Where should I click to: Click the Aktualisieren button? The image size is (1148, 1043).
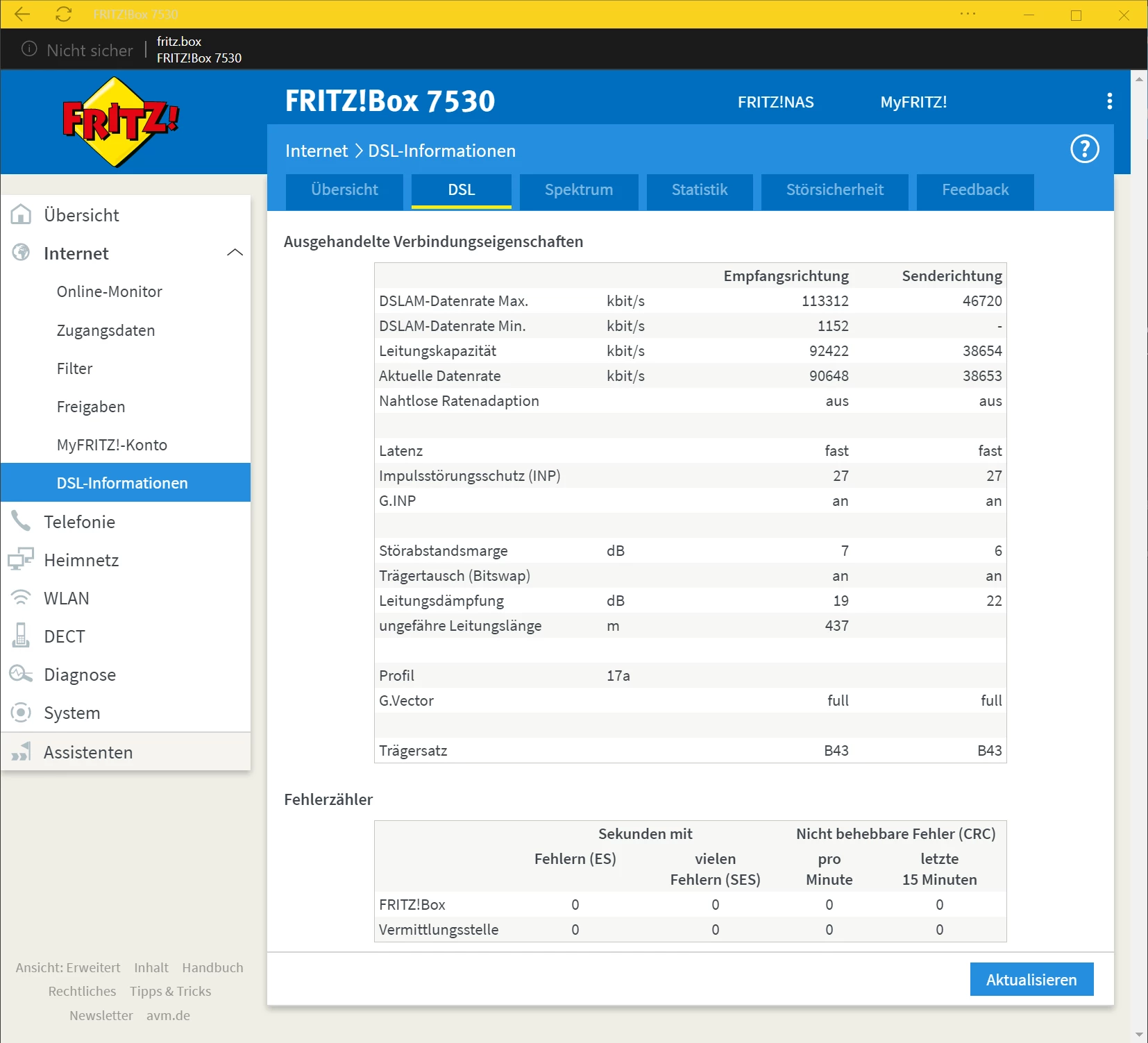[1031, 979]
